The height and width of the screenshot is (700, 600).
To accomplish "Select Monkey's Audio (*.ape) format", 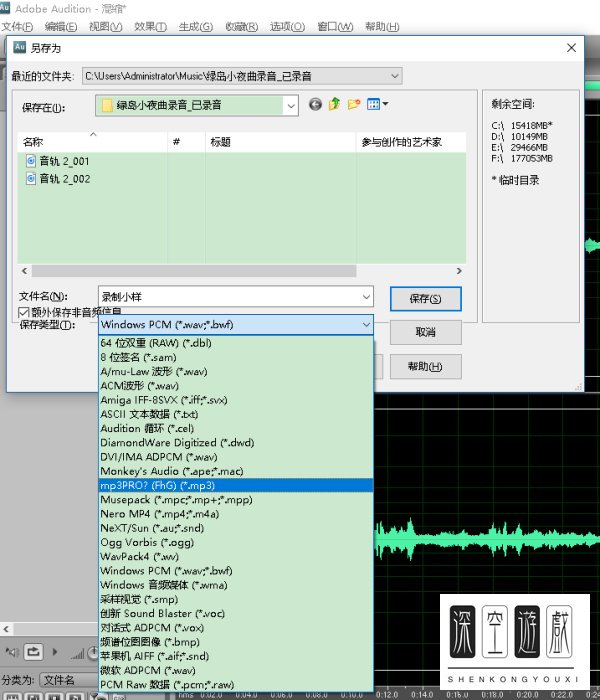I will point(236,471).
